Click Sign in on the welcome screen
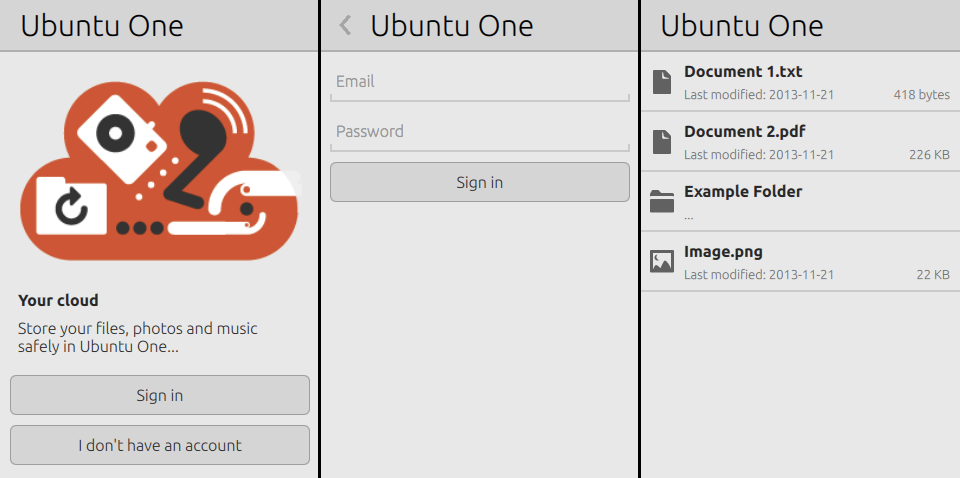 click(x=160, y=395)
